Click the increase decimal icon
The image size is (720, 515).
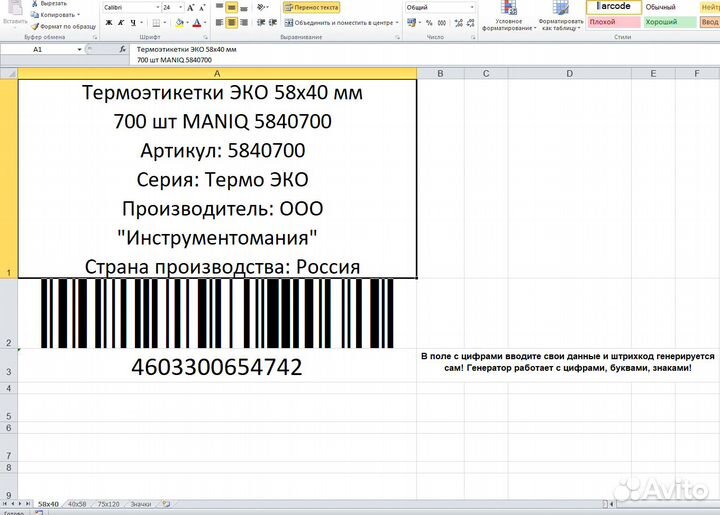(458, 22)
